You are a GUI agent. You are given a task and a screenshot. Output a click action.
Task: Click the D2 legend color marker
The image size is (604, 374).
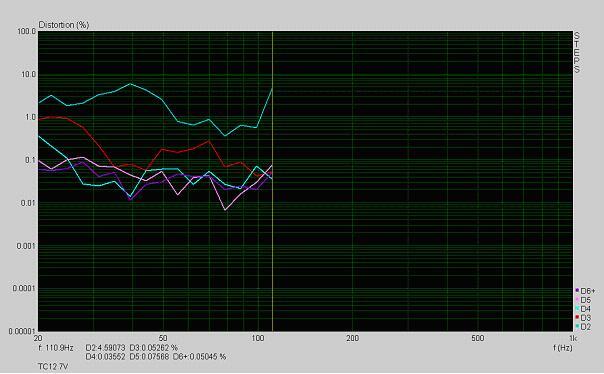click(x=577, y=327)
